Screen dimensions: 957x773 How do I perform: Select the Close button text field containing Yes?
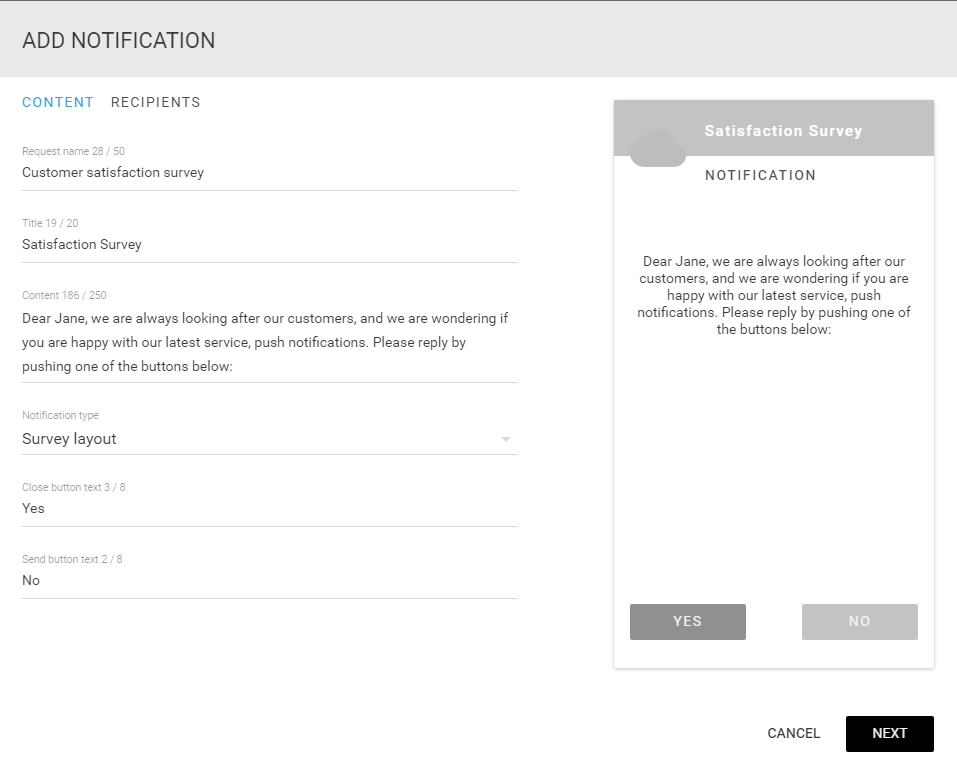(270, 509)
